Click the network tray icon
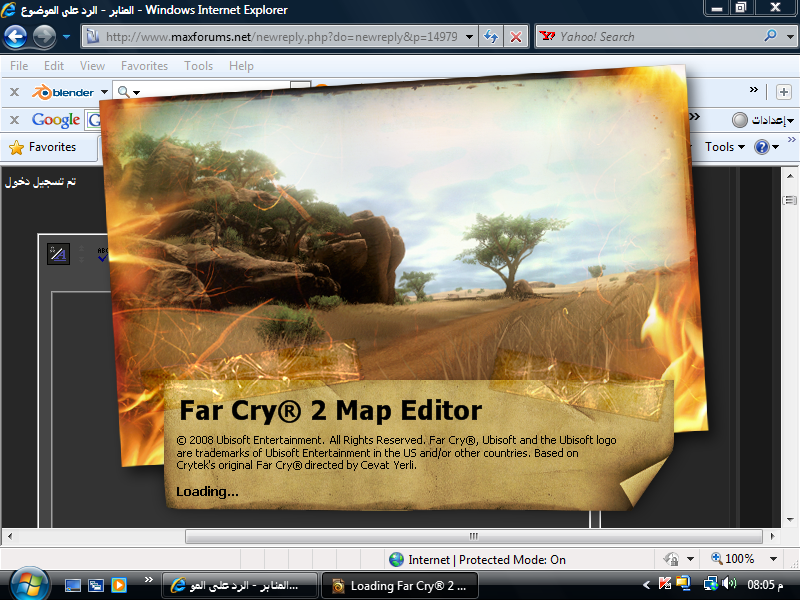800x600 pixels. pyautogui.click(x=711, y=583)
